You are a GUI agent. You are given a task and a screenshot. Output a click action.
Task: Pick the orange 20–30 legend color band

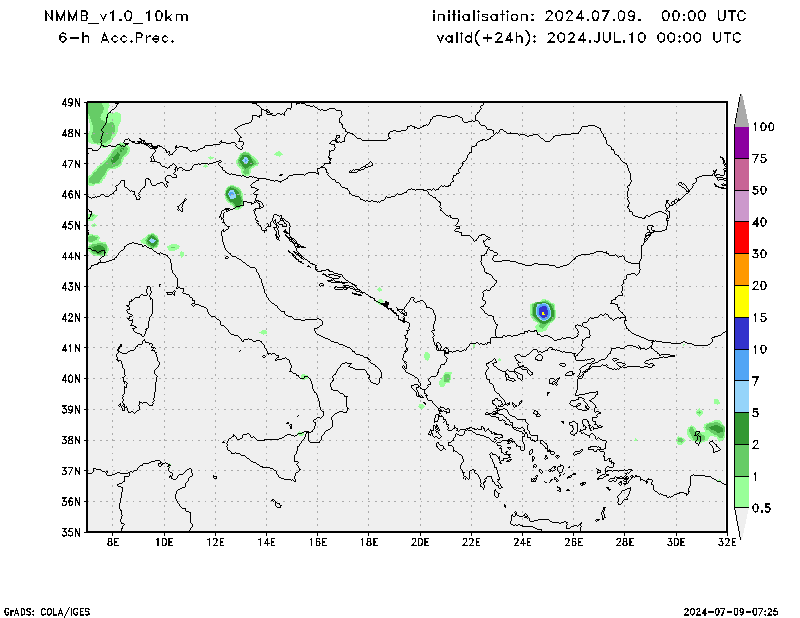742,270
